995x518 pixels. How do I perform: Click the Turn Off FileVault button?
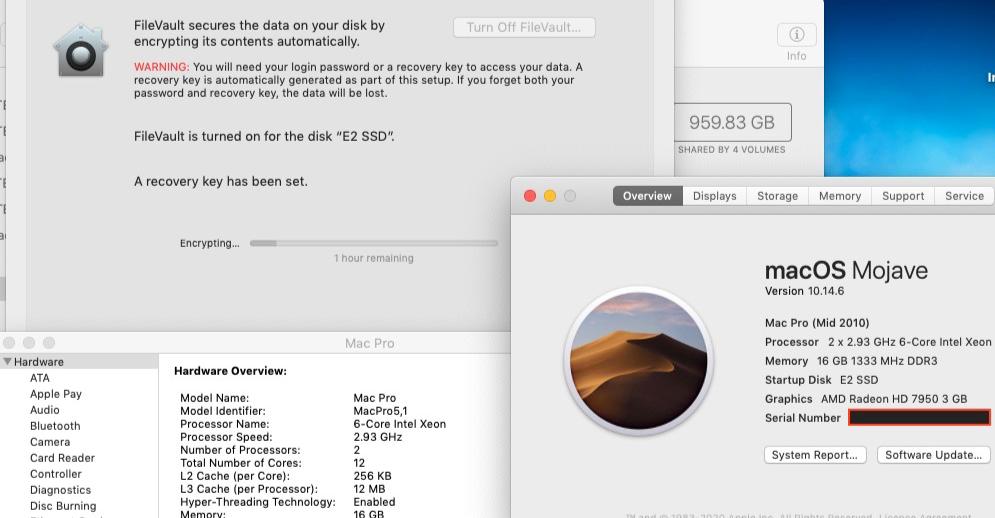coord(524,27)
